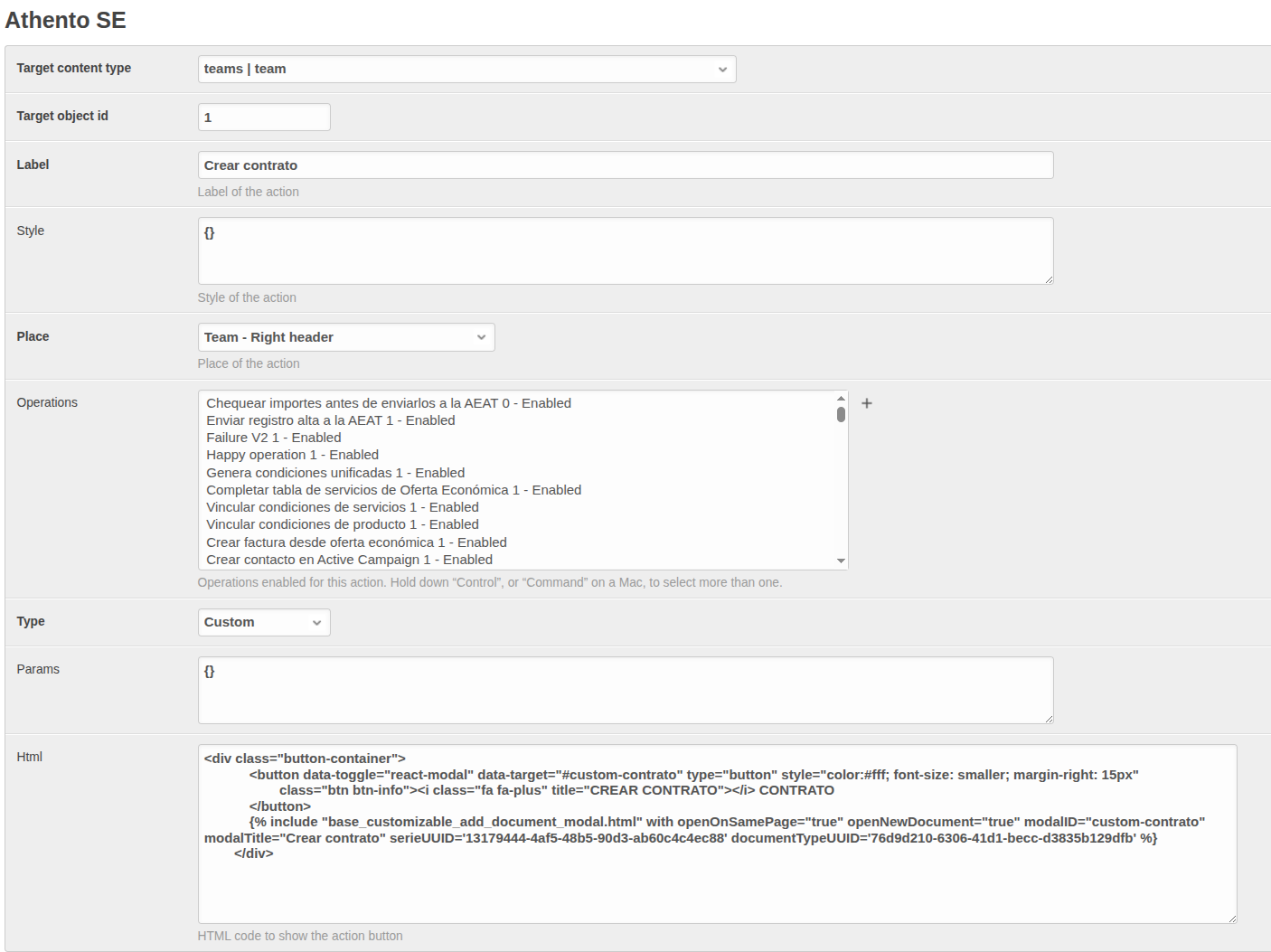Click the Operations list scroll up arrow
Image resolution: width=1271 pixels, height=952 pixels.
point(841,398)
